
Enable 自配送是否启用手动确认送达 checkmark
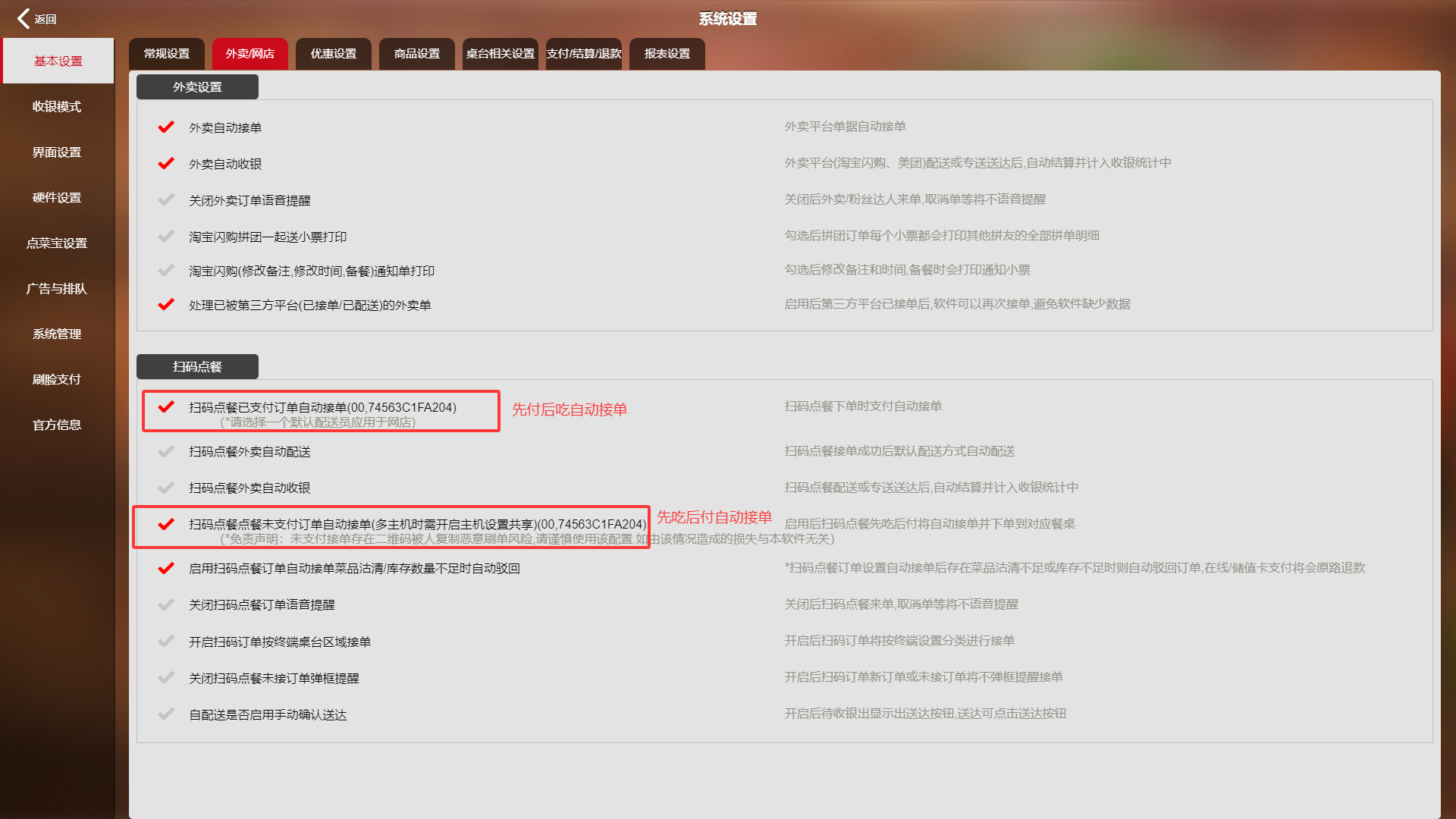click(166, 714)
